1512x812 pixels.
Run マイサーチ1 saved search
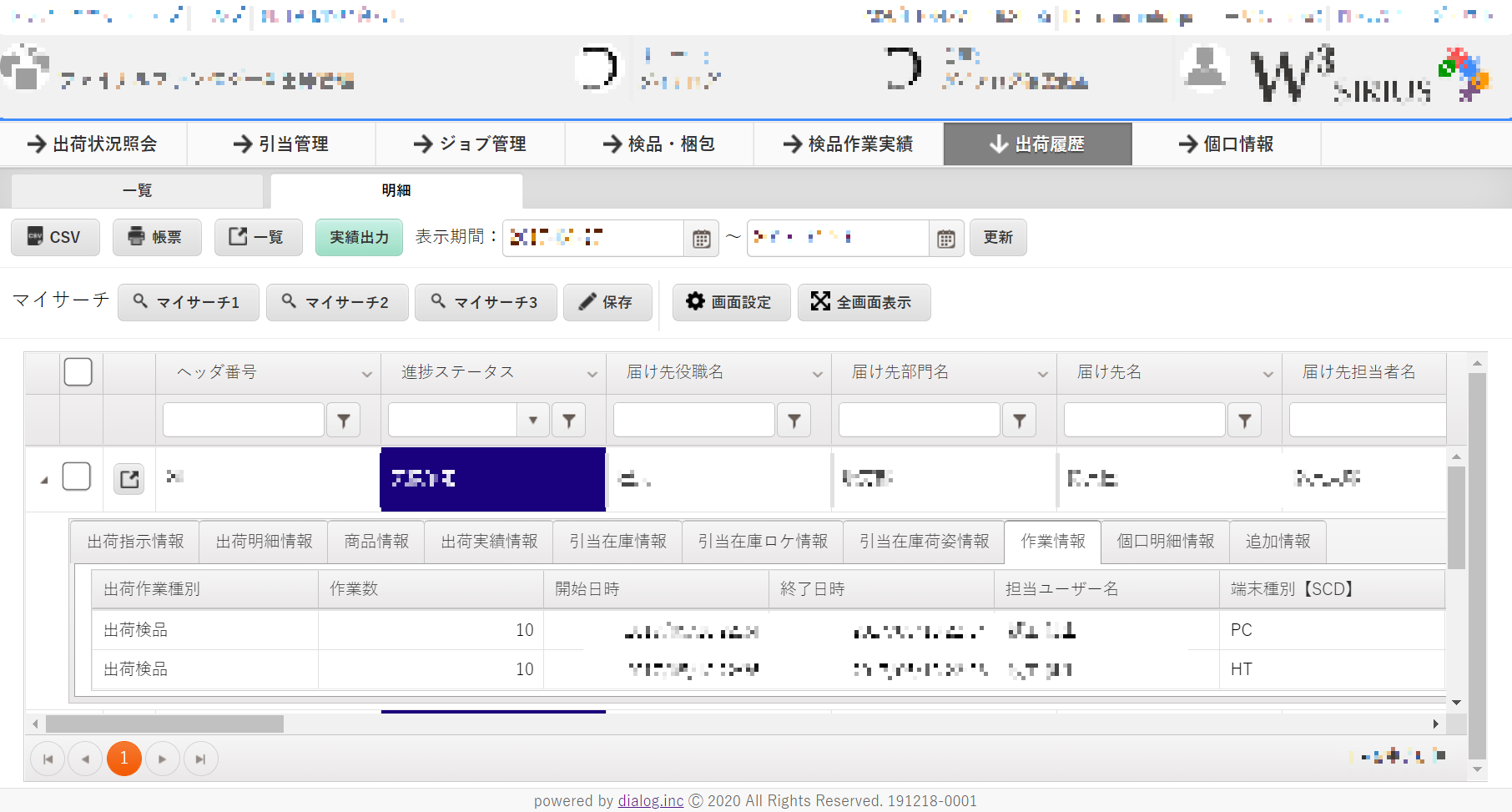coord(189,302)
